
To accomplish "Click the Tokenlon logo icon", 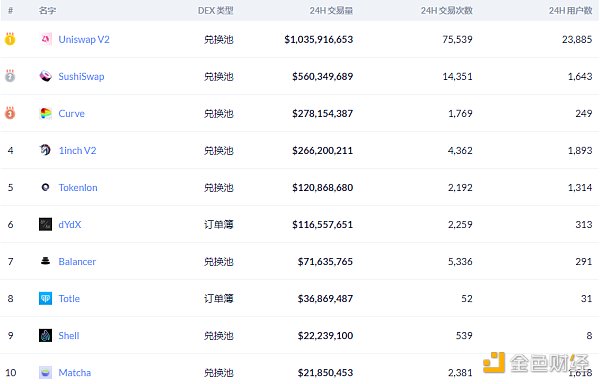I will pos(46,187).
